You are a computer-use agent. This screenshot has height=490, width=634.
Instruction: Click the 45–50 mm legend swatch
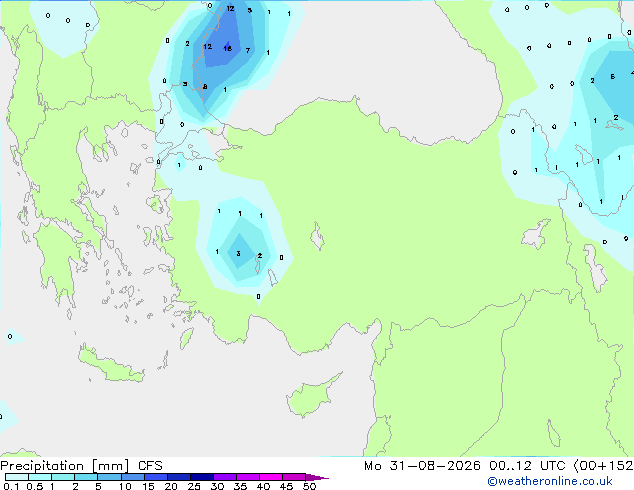coord(294,477)
